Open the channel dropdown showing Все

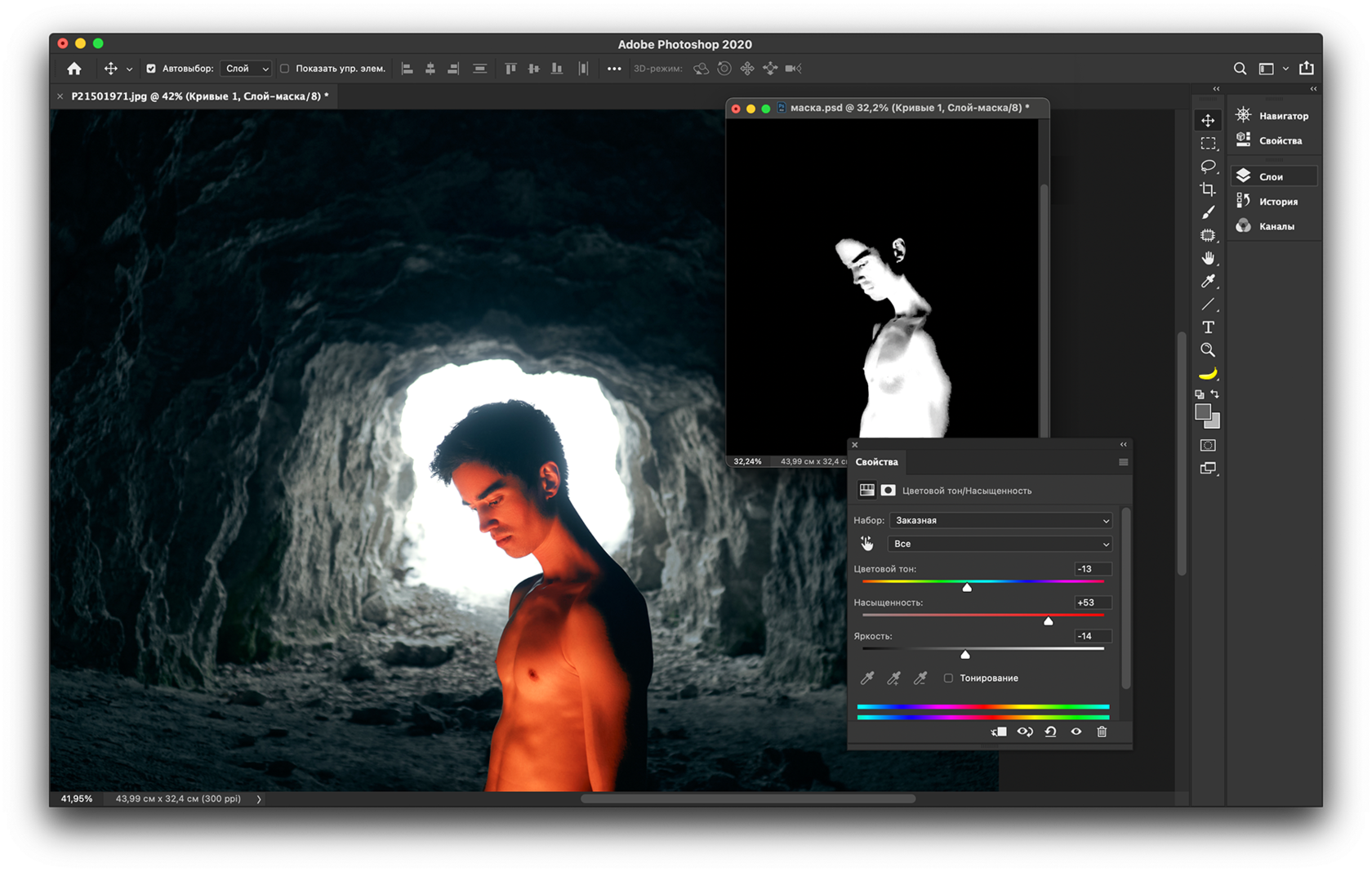click(1000, 544)
